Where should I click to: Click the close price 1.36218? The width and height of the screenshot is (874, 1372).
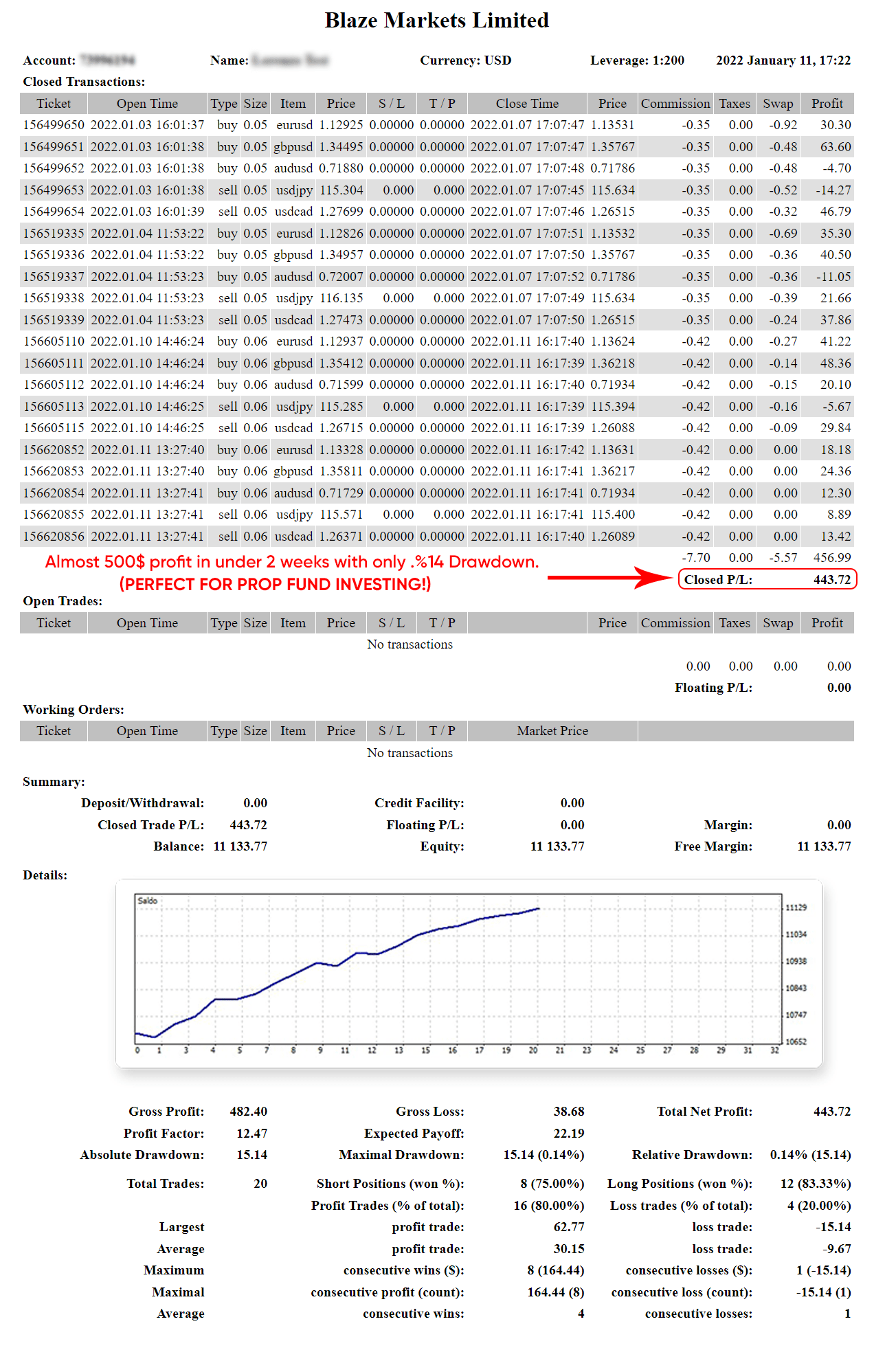pyautogui.click(x=613, y=363)
